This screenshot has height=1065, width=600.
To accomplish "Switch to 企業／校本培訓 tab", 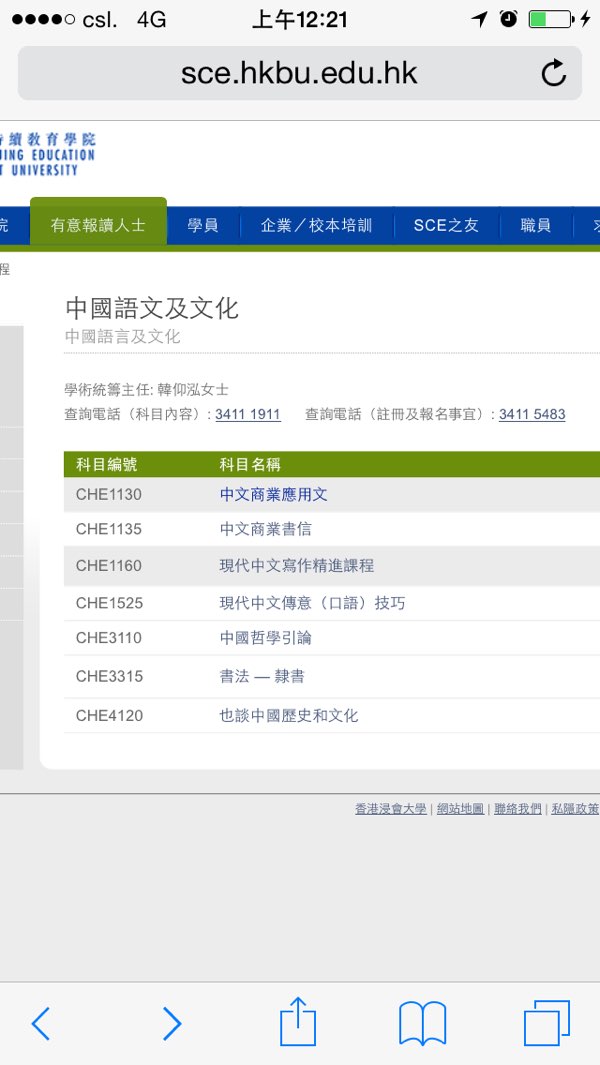I will coord(316,225).
